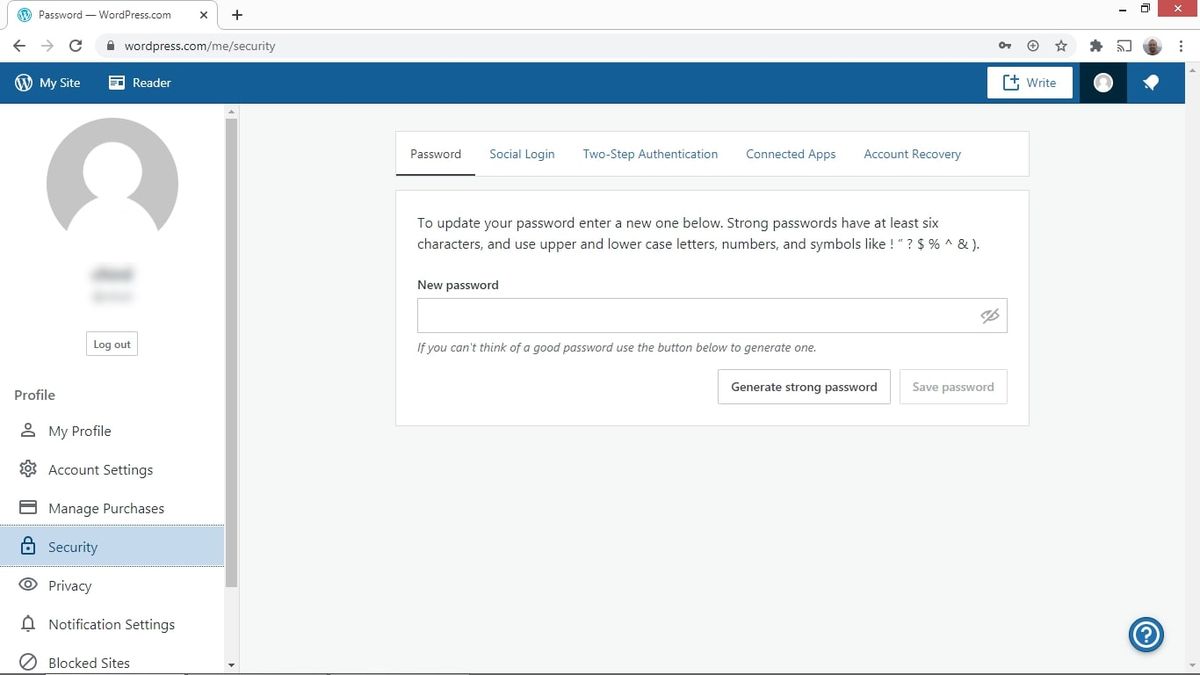Switch to Two-Step Authentication tab
The width and height of the screenshot is (1200, 675).
pyautogui.click(x=650, y=153)
